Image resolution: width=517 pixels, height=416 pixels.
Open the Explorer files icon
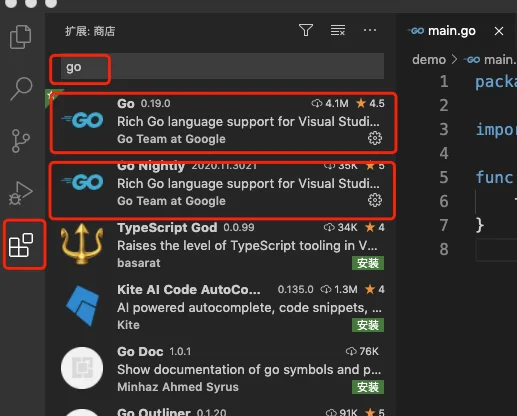click(21, 37)
